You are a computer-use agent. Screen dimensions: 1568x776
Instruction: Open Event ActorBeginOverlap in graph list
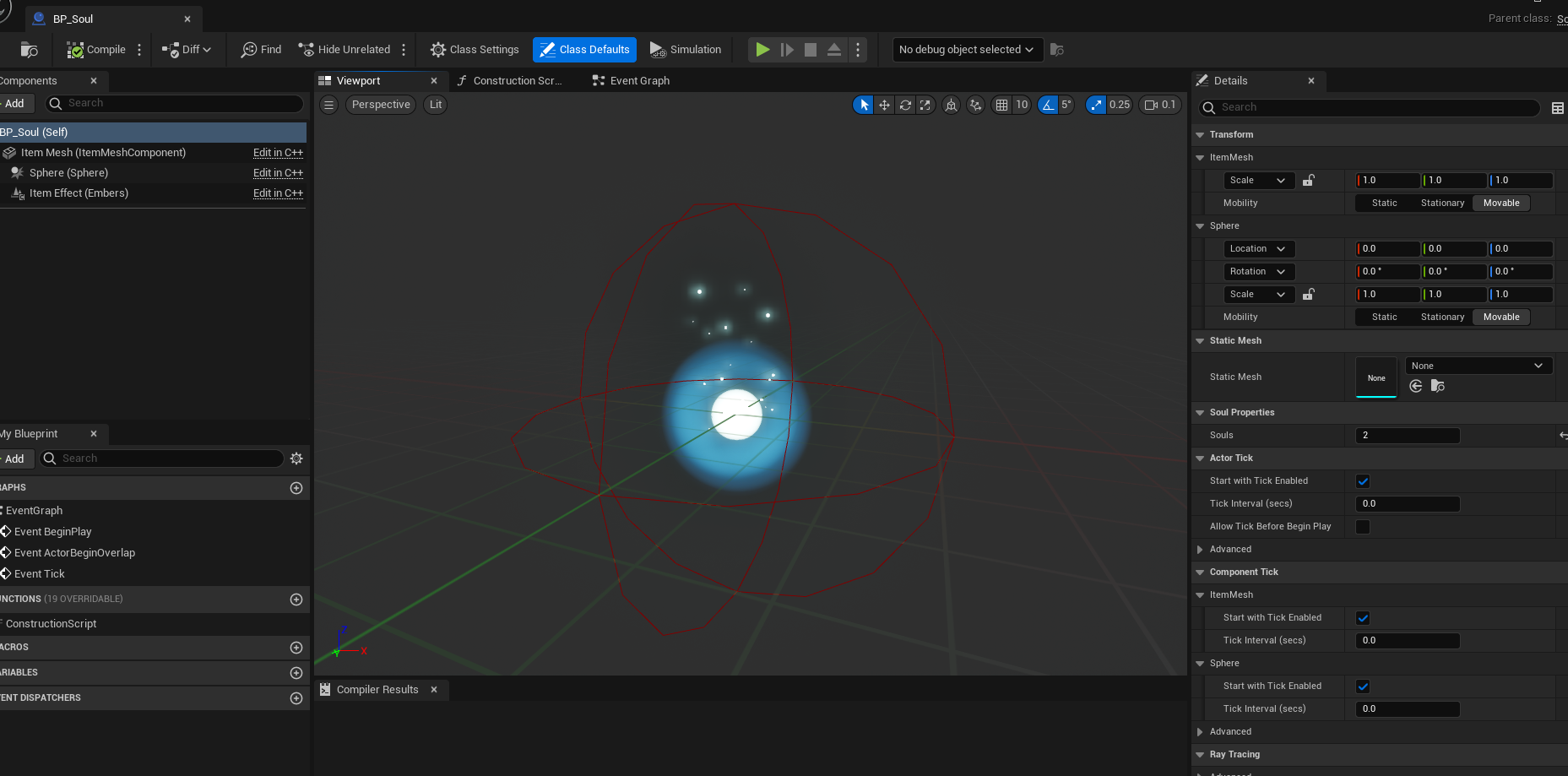74,553
